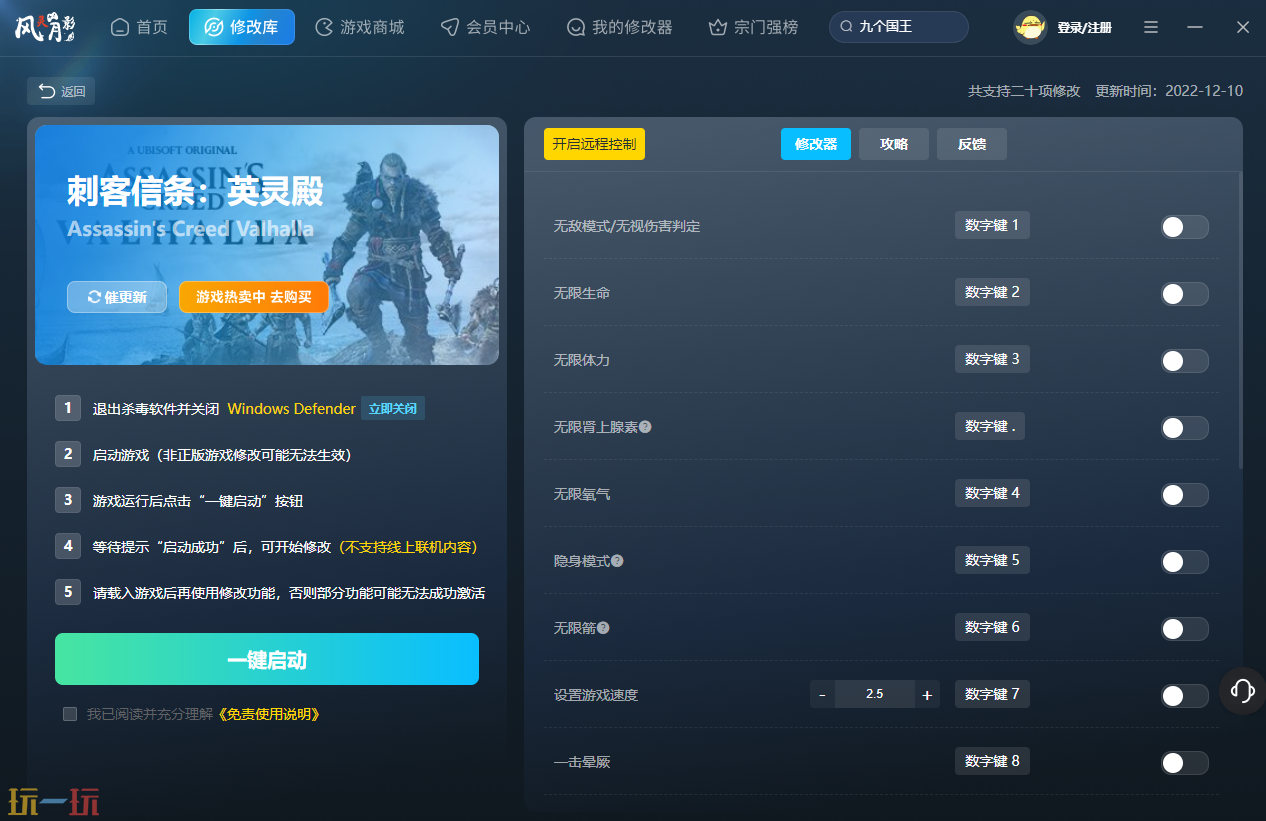Click the Windows Defender text in step 1
The width and height of the screenshot is (1266, 821).
point(291,408)
